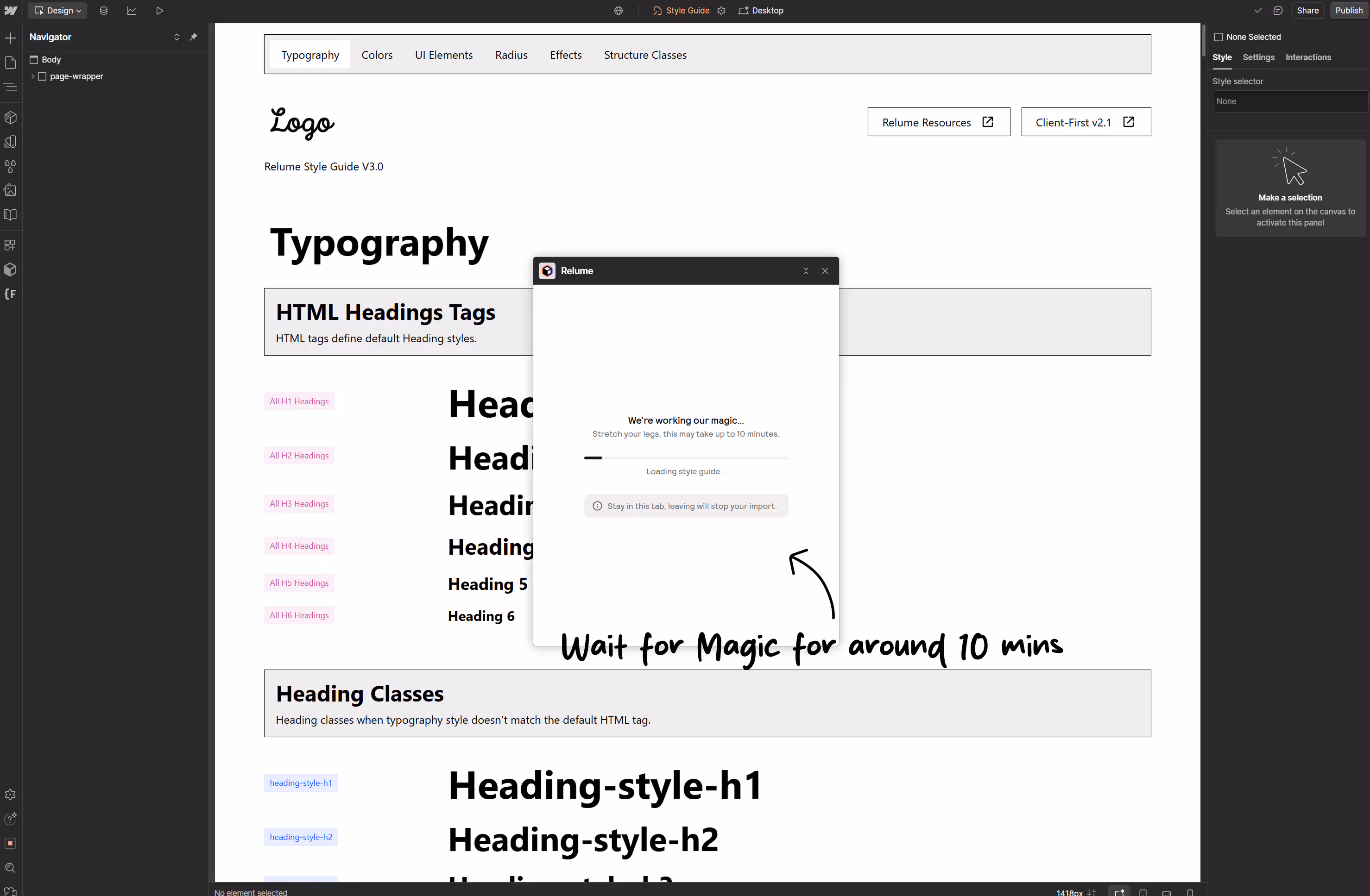Open the Variables swatch icon
Screen dimensions: 1370x896
coord(10,142)
